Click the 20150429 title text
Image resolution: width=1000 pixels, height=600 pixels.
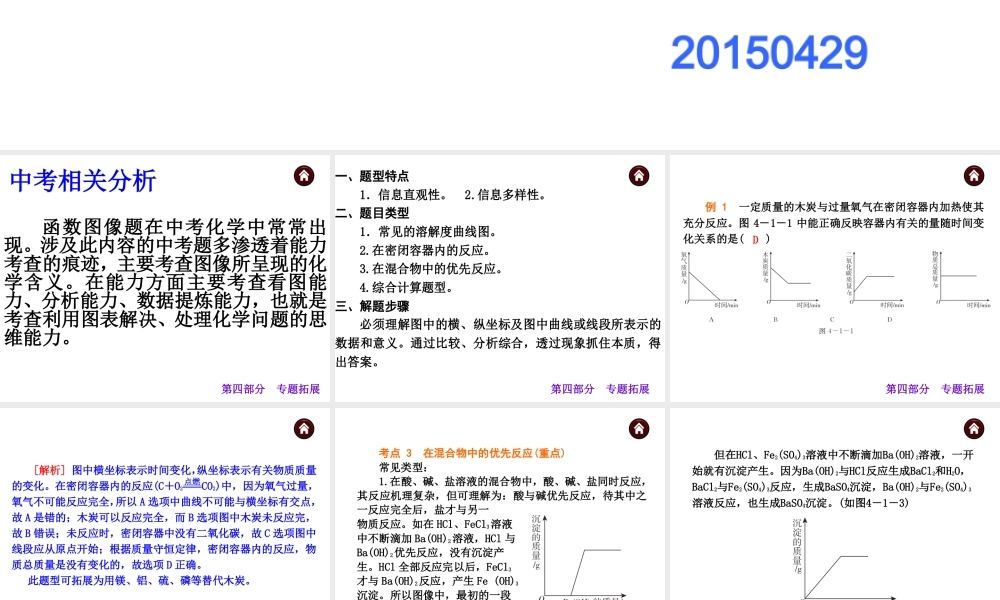769,53
